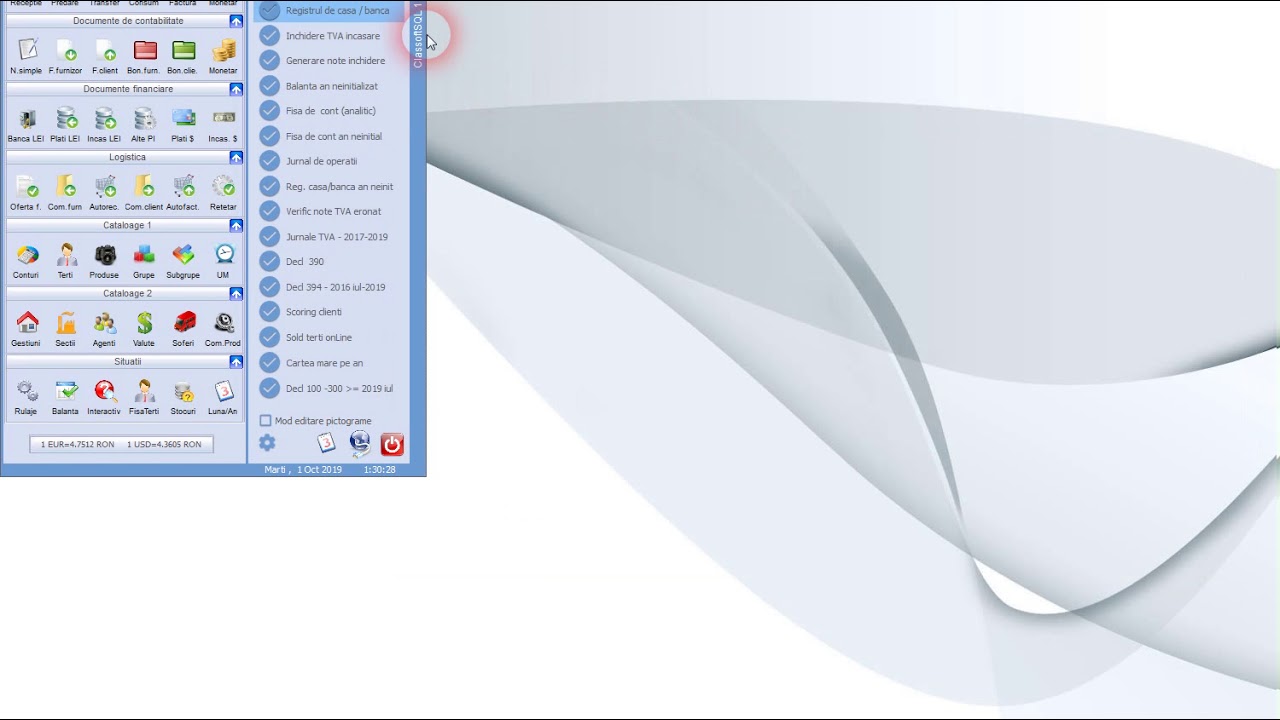Open the Agenti people icon
1280x720 pixels.
(105, 322)
